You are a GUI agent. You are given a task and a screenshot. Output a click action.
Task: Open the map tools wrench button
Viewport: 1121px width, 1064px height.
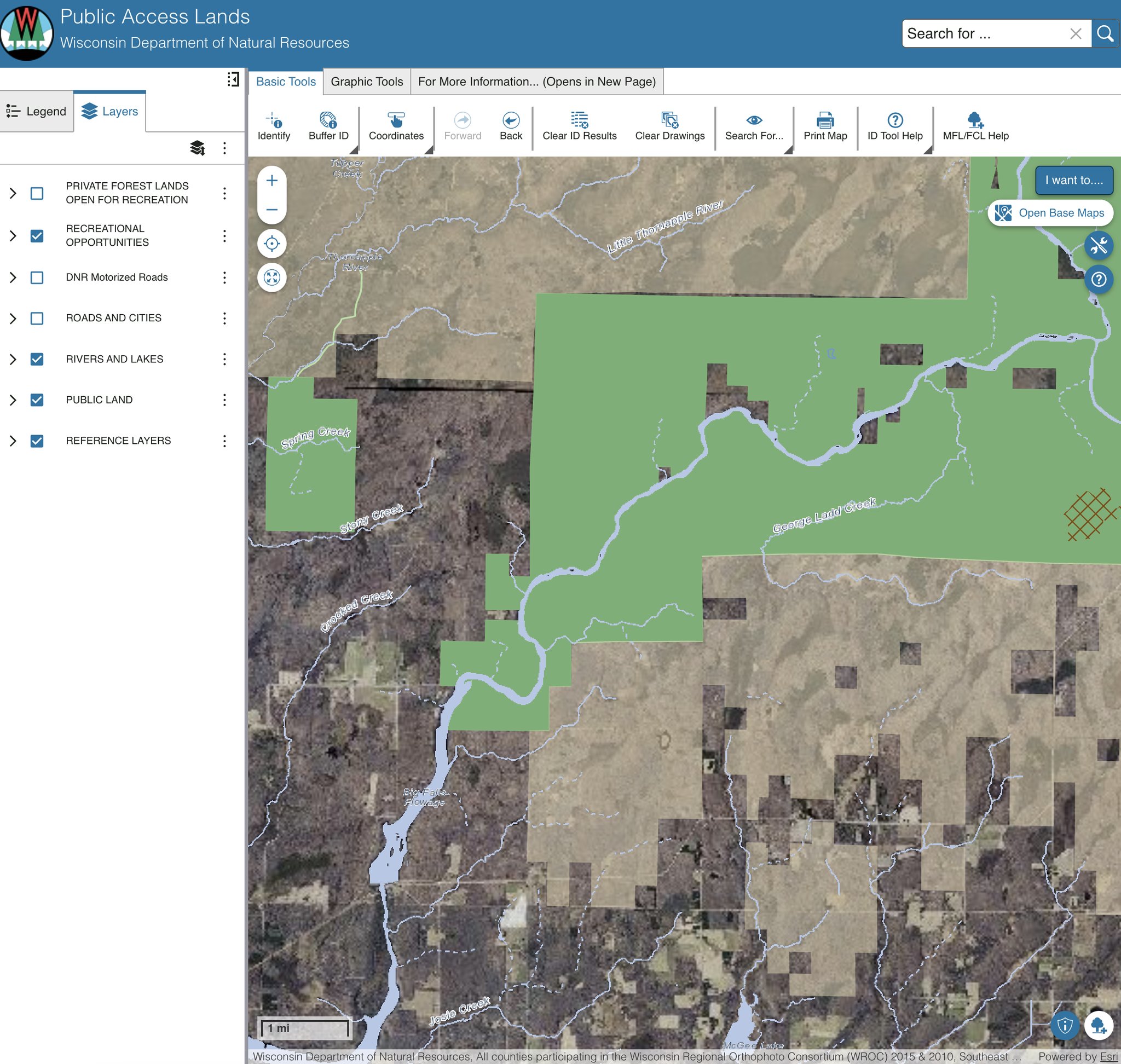pyautogui.click(x=1099, y=246)
